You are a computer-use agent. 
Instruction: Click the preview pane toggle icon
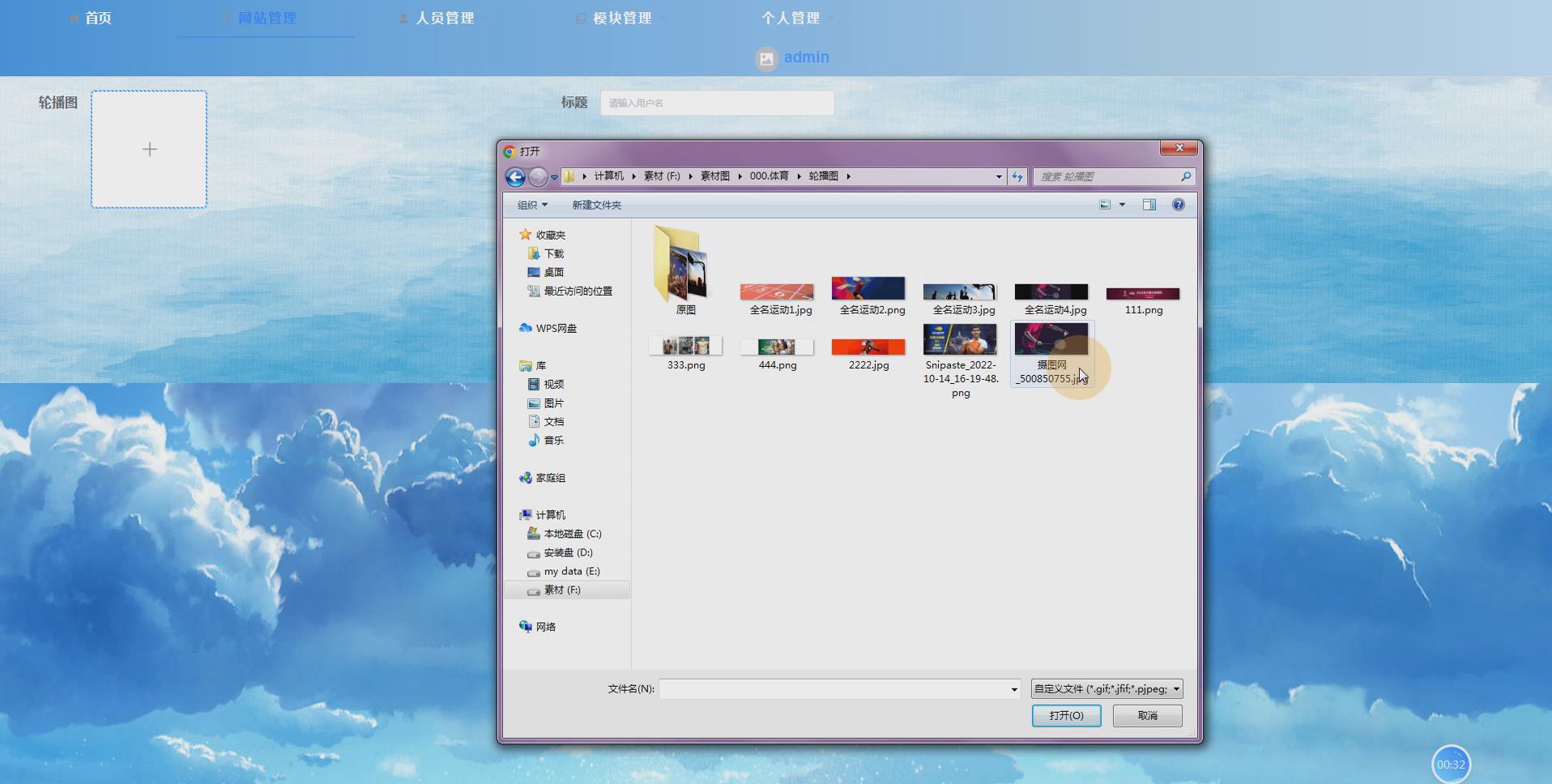1149,205
